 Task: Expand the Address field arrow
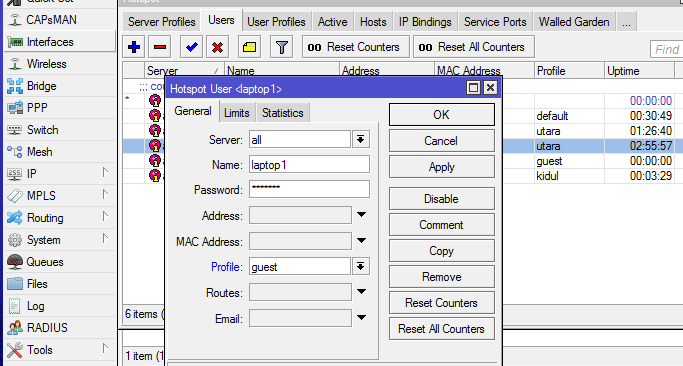(x=362, y=215)
